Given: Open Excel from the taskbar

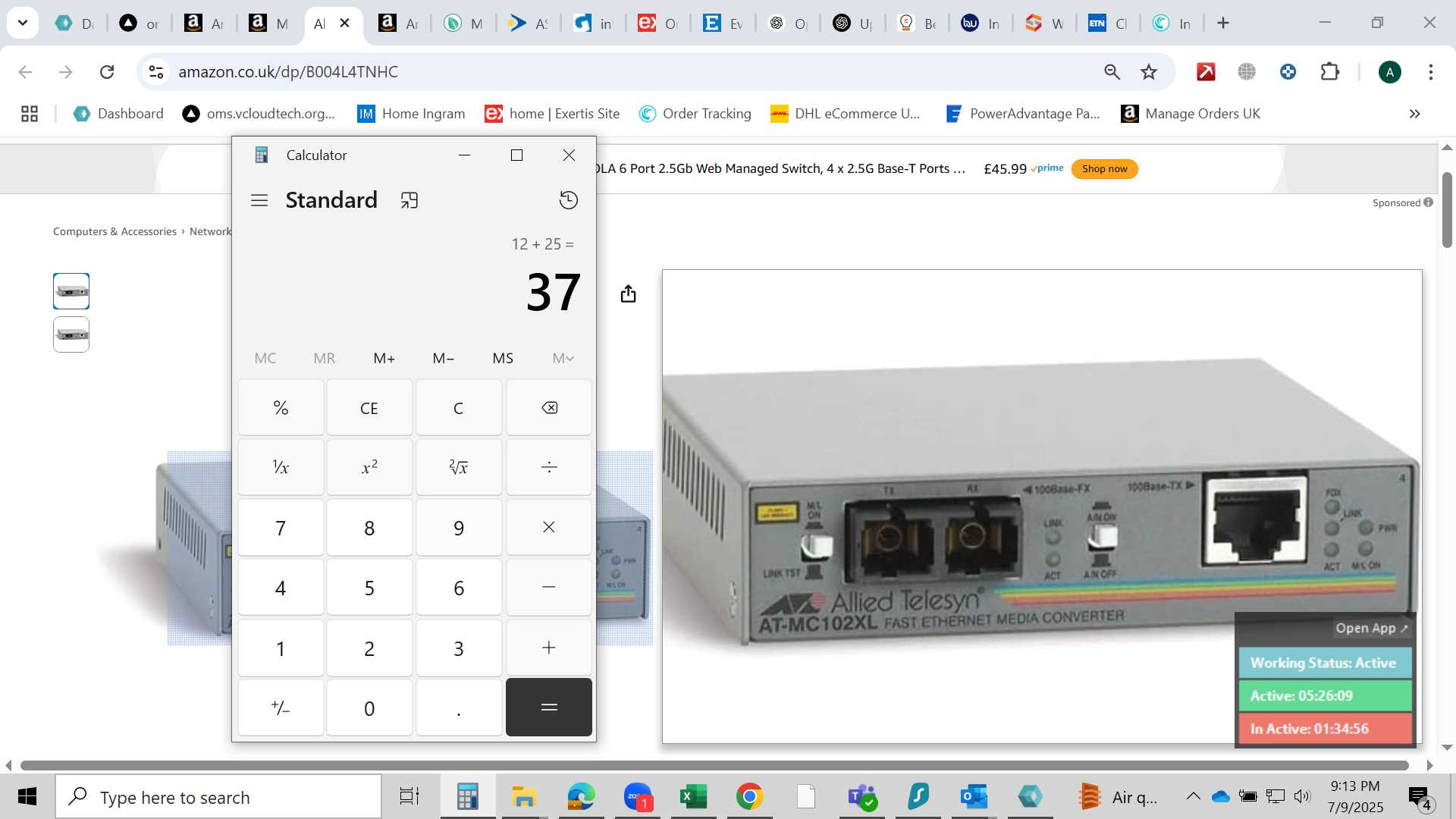Looking at the screenshot, I should (693, 797).
